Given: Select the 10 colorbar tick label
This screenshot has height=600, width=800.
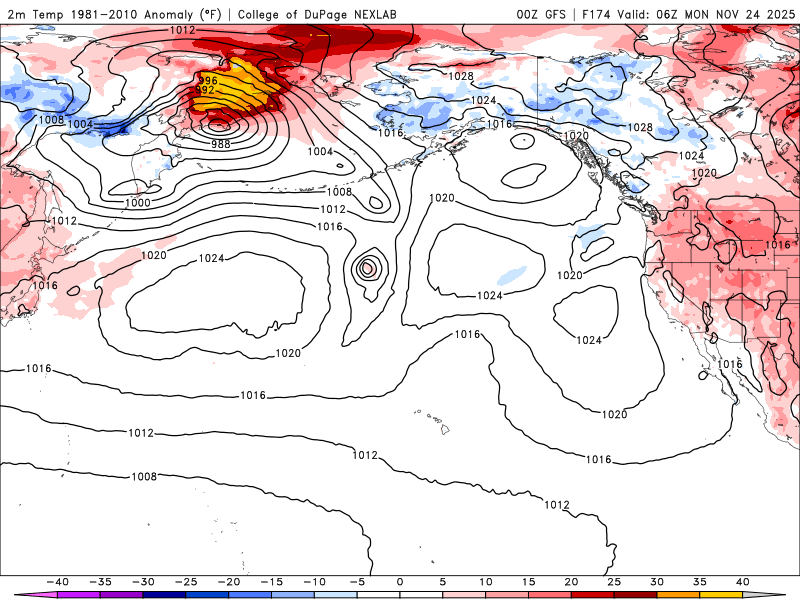Looking at the screenshot, I should pyautogui.click(x=486, y=582).
